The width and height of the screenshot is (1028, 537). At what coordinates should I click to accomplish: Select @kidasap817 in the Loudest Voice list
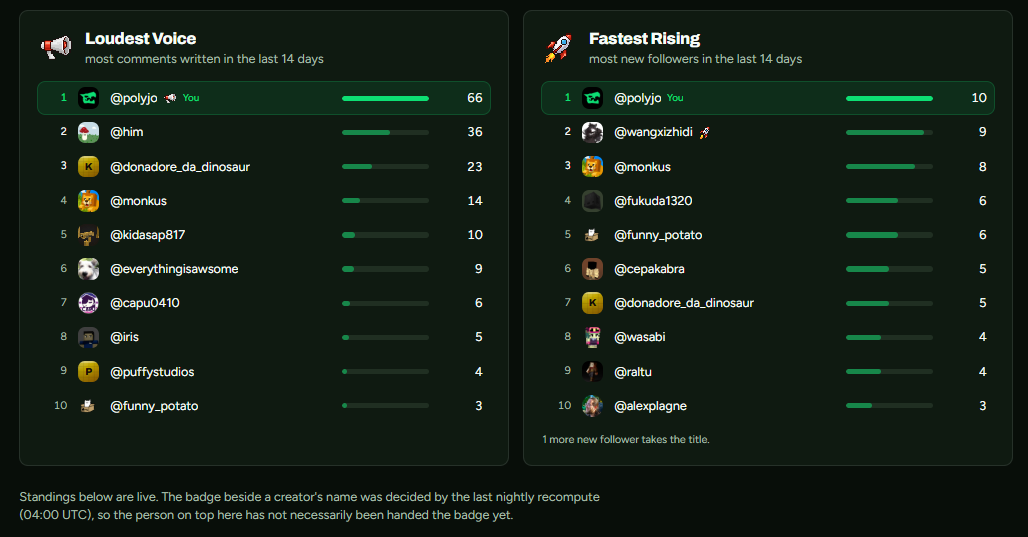point(264,235)
